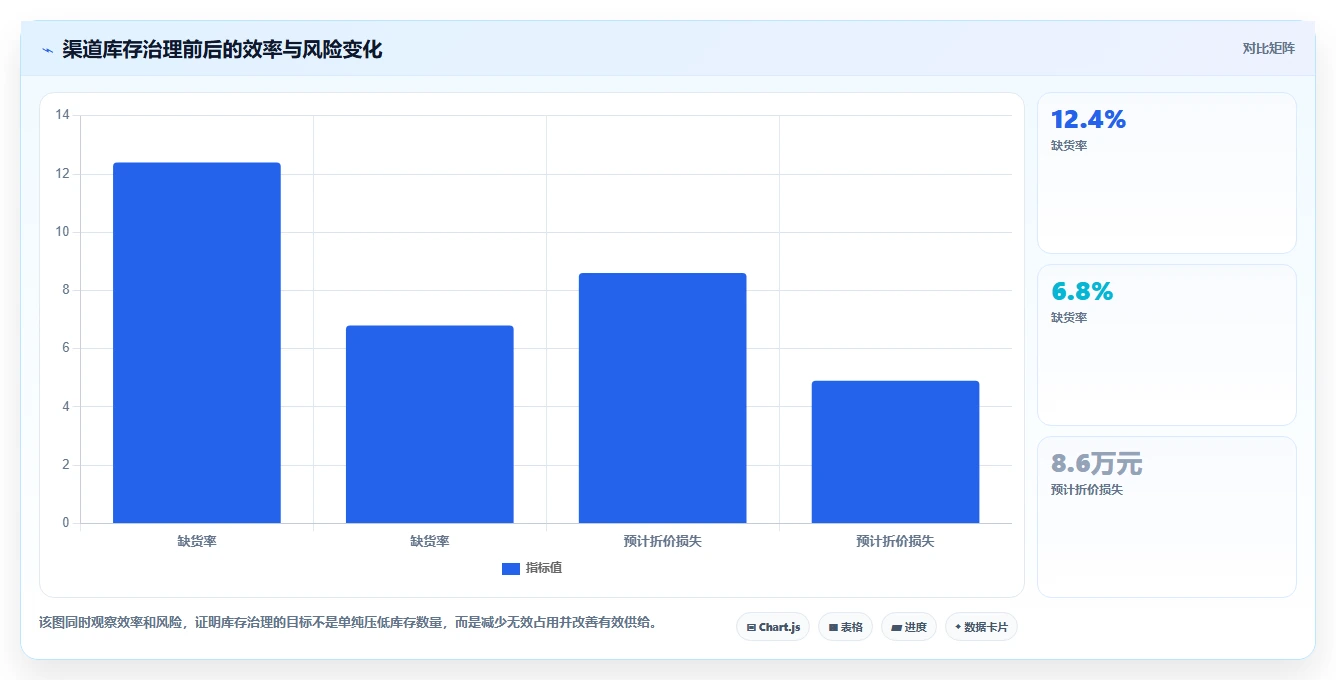
Task: Click the shortest bar at 4.9
Action: pyautogui.click(x=896, y=452)
